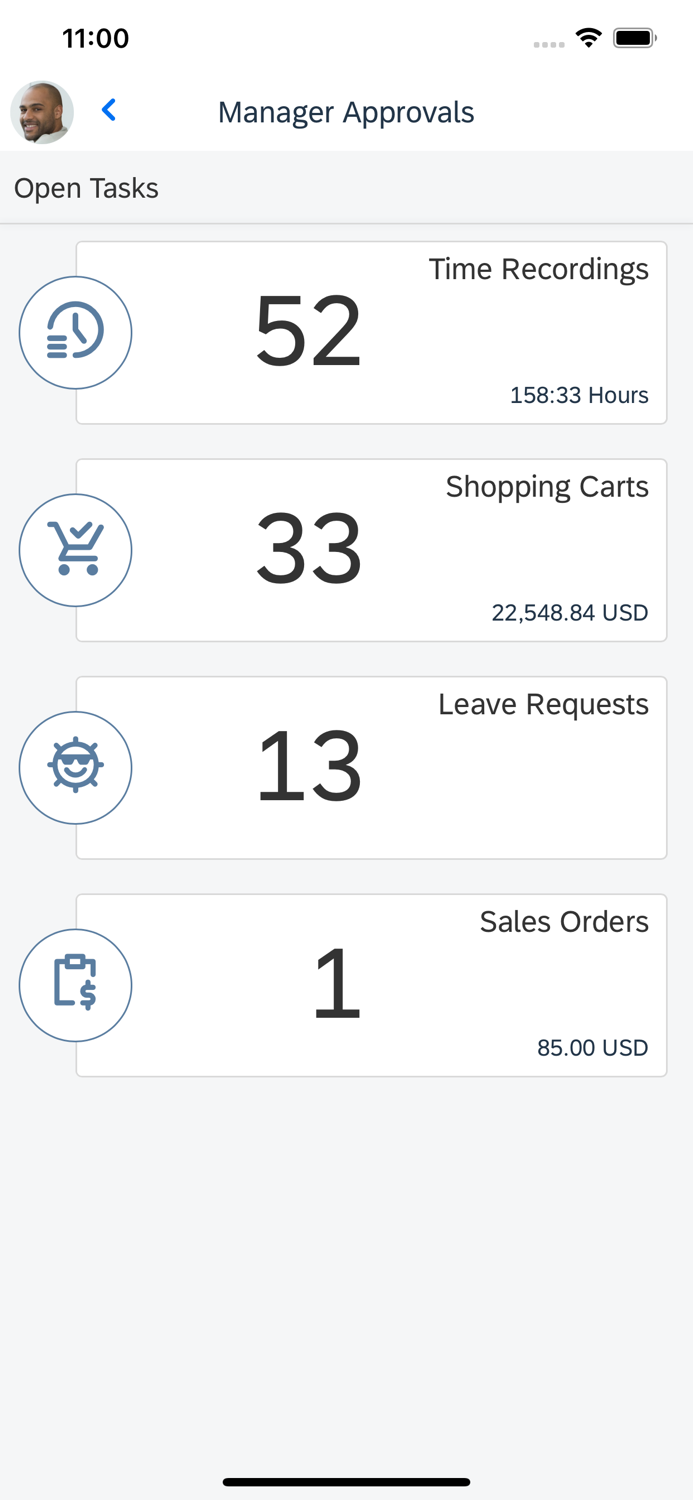Tap the Manager Approvals title
693x1500 pixels.
click(x=346, y=112)
